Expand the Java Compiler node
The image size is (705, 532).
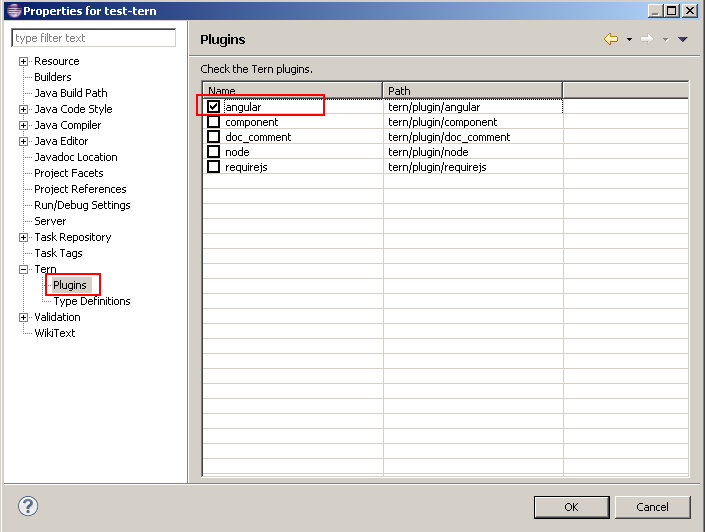23,125
